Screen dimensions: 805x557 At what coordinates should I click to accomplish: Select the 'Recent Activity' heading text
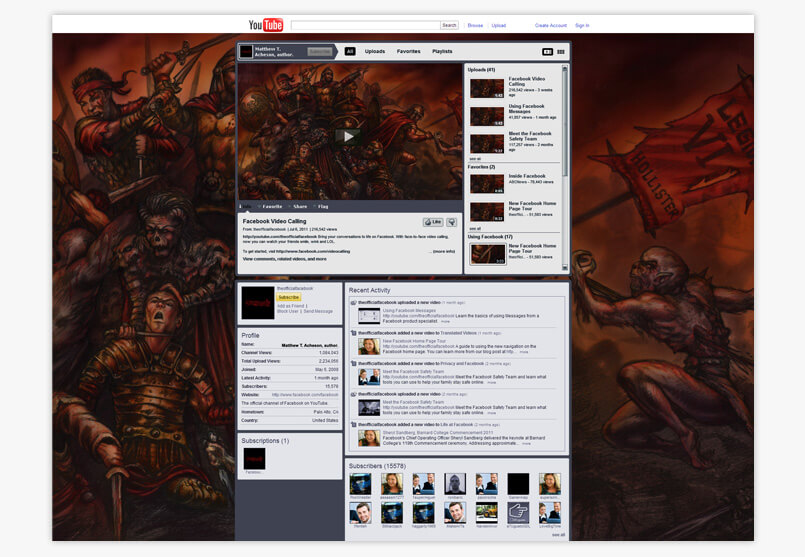click(x=370, y=290)
